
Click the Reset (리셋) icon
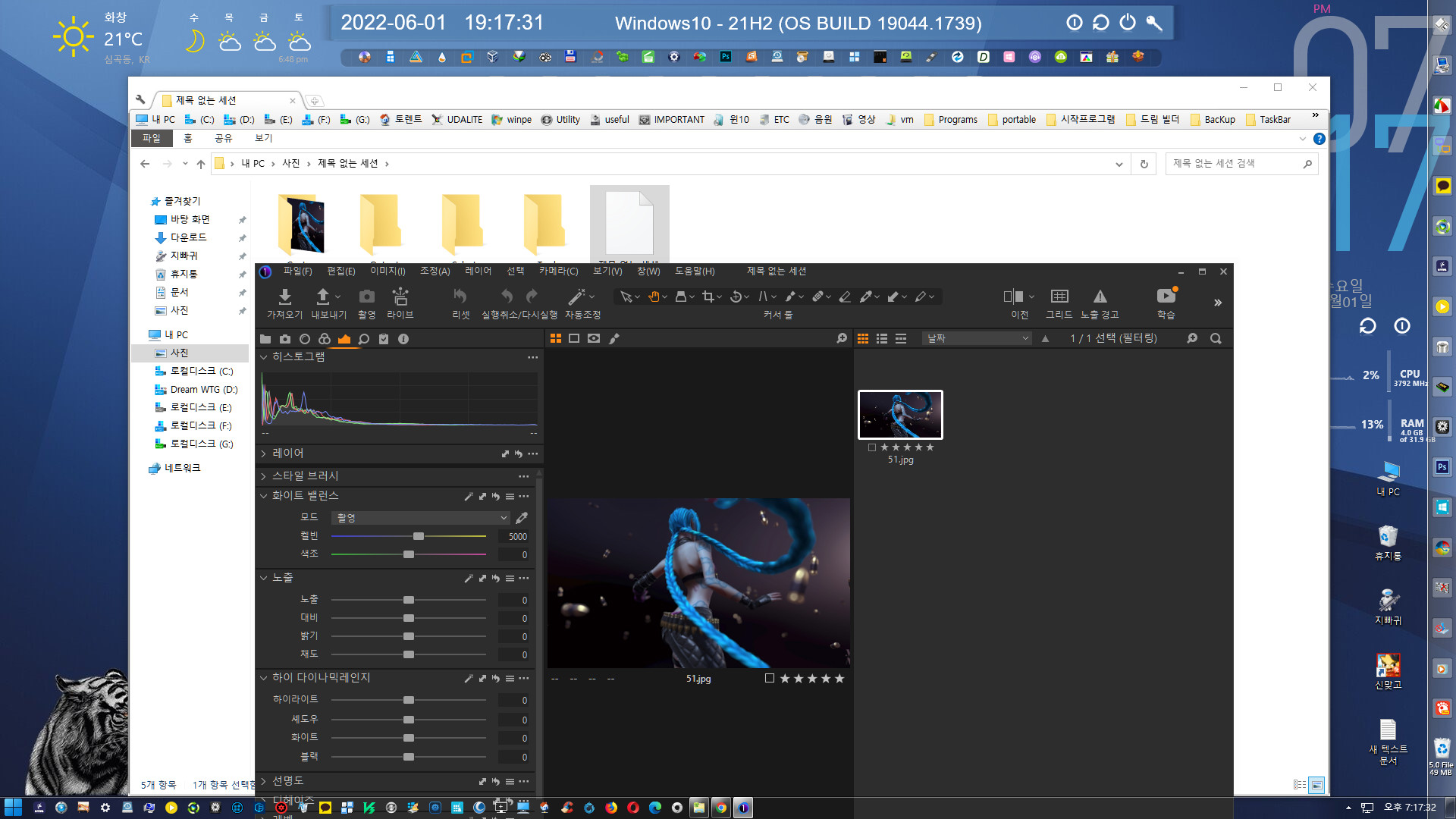[460, 297]
